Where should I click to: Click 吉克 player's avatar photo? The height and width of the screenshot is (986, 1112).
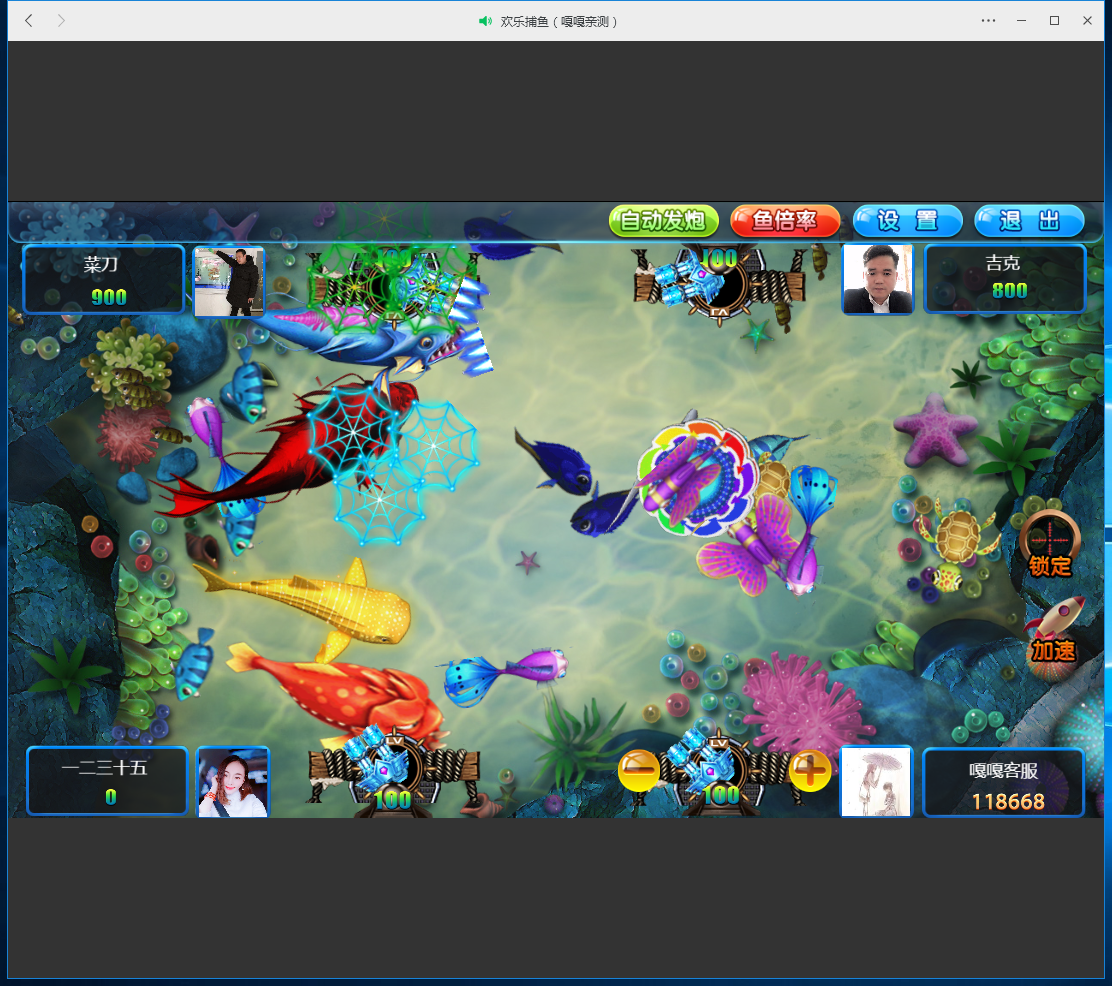(x=877, y=279)
